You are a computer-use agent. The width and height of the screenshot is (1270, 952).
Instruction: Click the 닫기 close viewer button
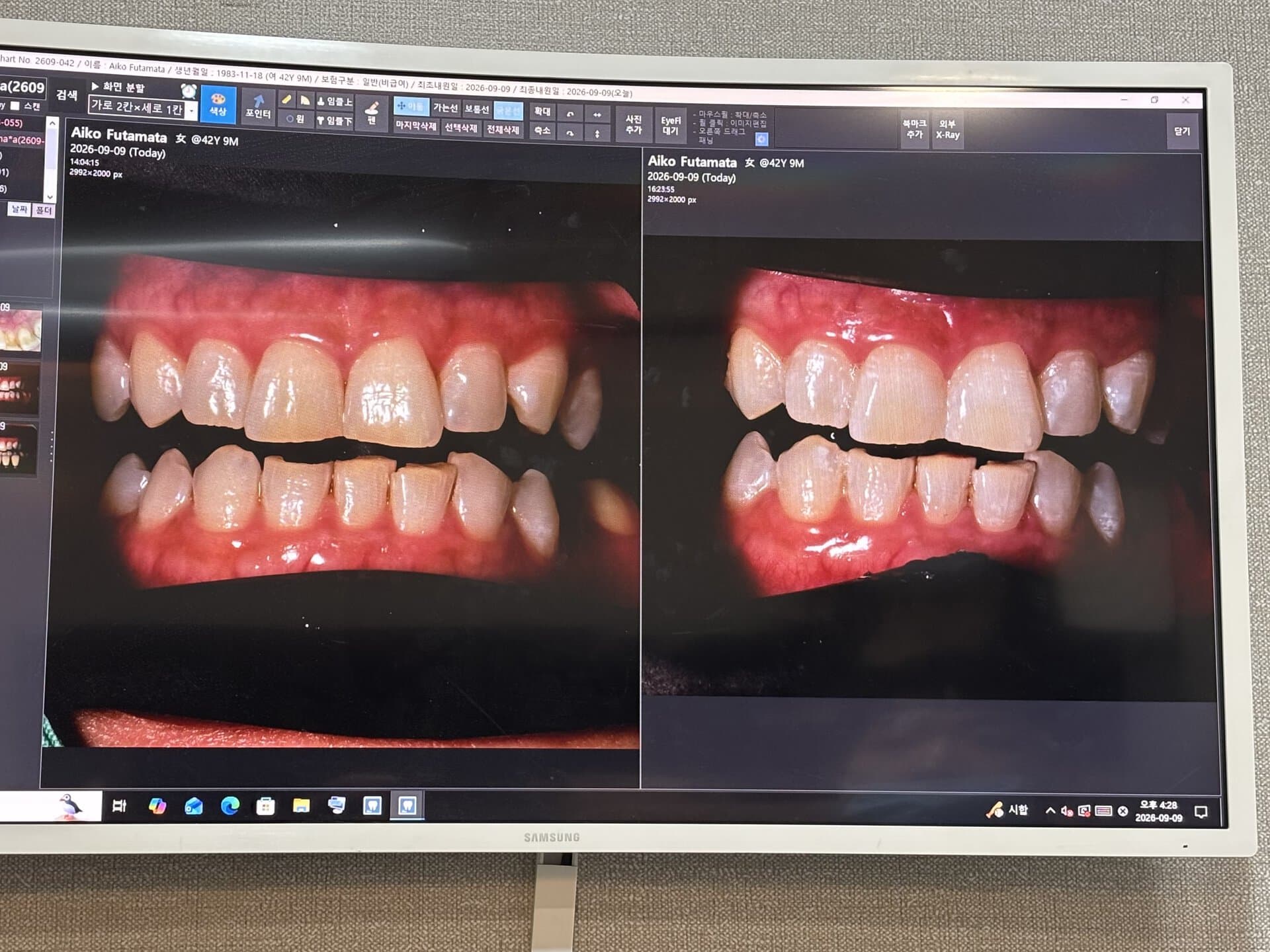1182,132
